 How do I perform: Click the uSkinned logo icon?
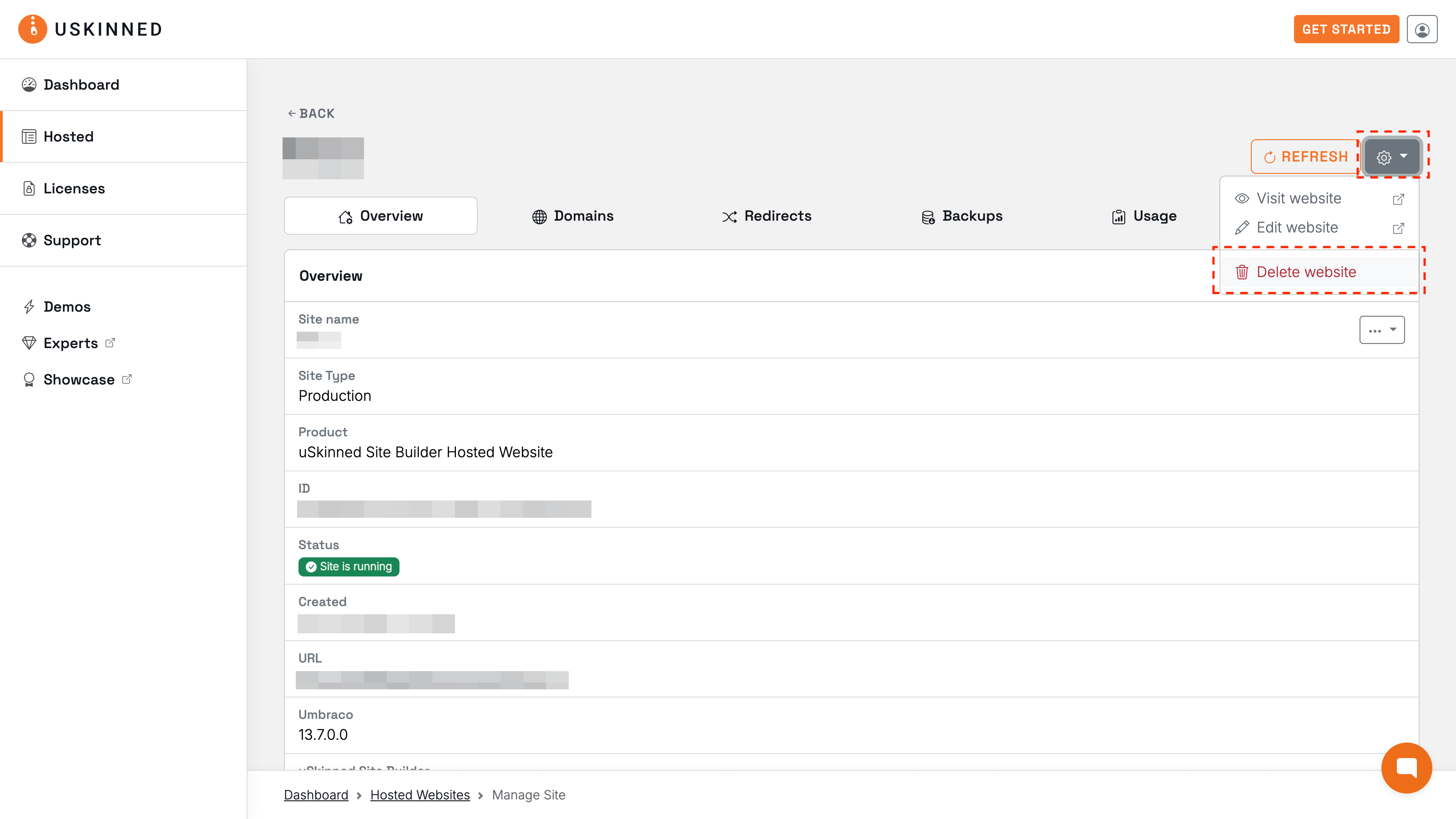tap(32, 29)
